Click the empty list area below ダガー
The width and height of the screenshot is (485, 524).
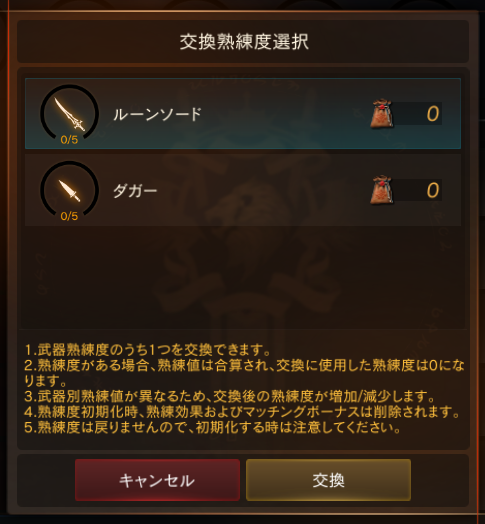(x=243, y=277)
